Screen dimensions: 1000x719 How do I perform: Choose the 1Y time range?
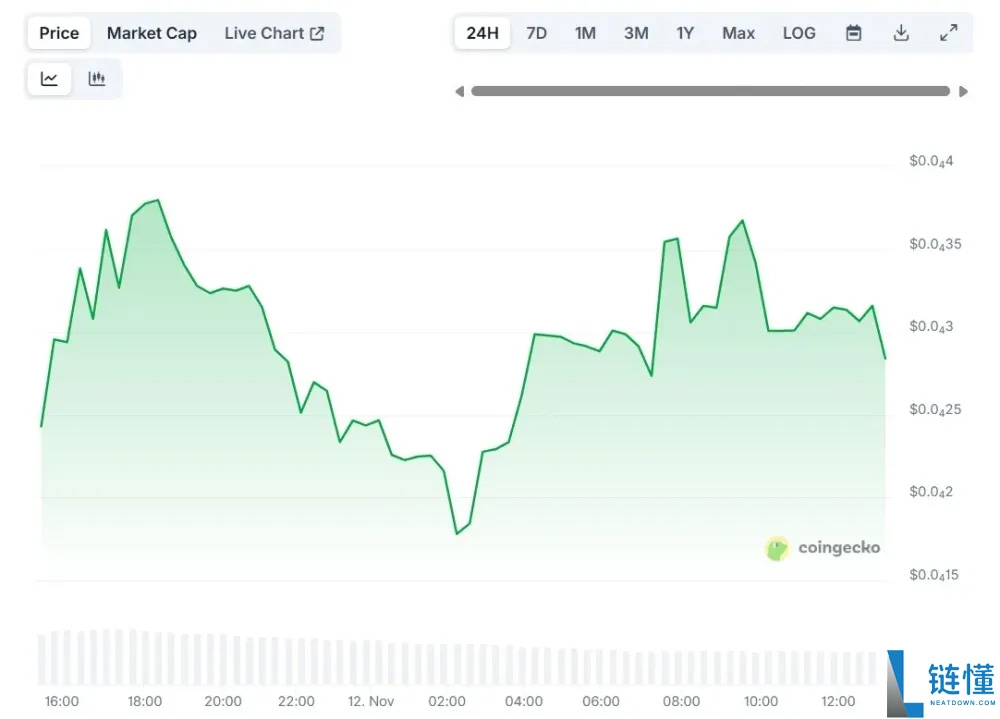pyautogui.click(x=685, y=33)
